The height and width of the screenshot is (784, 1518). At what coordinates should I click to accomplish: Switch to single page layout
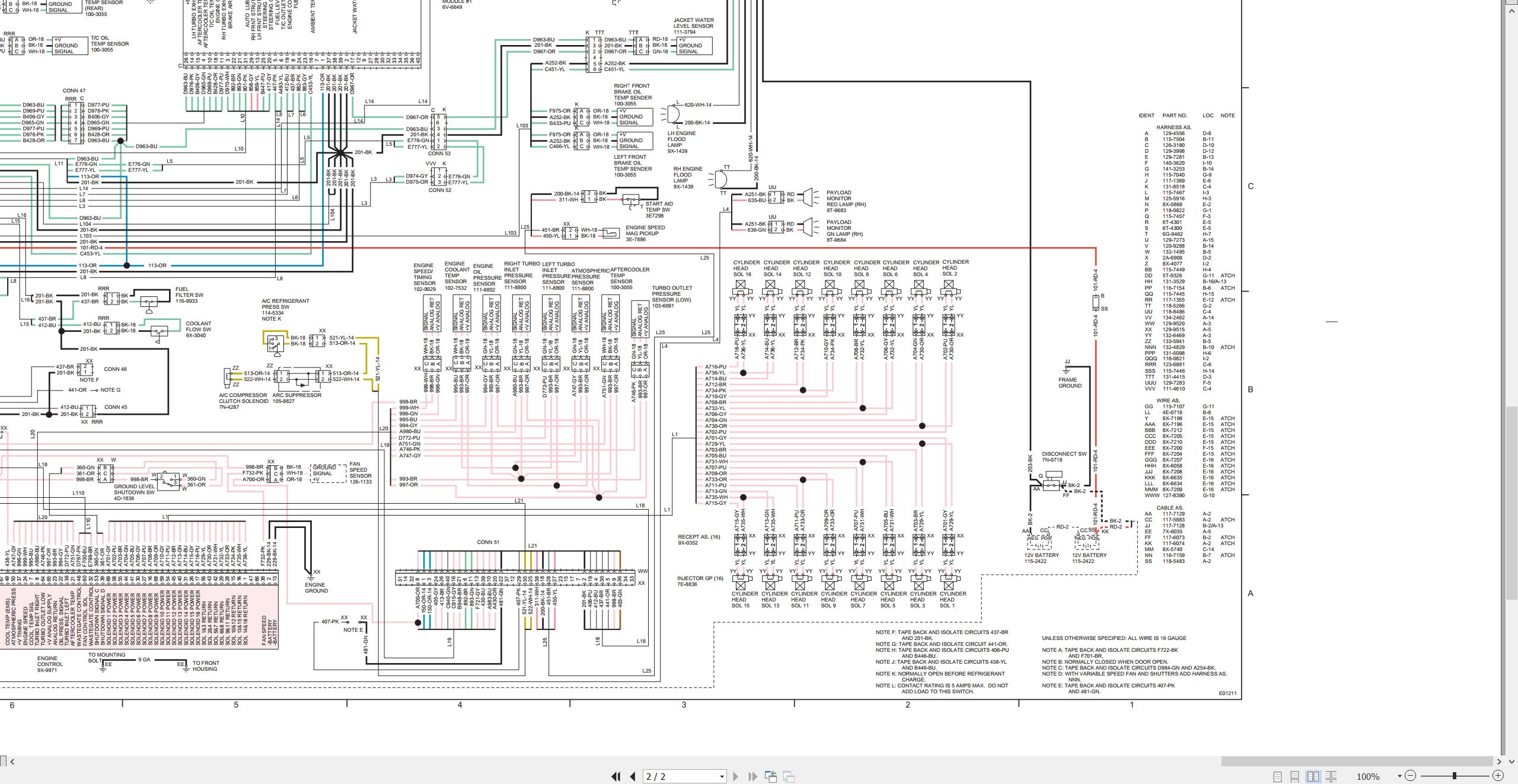click(1278, 776)
